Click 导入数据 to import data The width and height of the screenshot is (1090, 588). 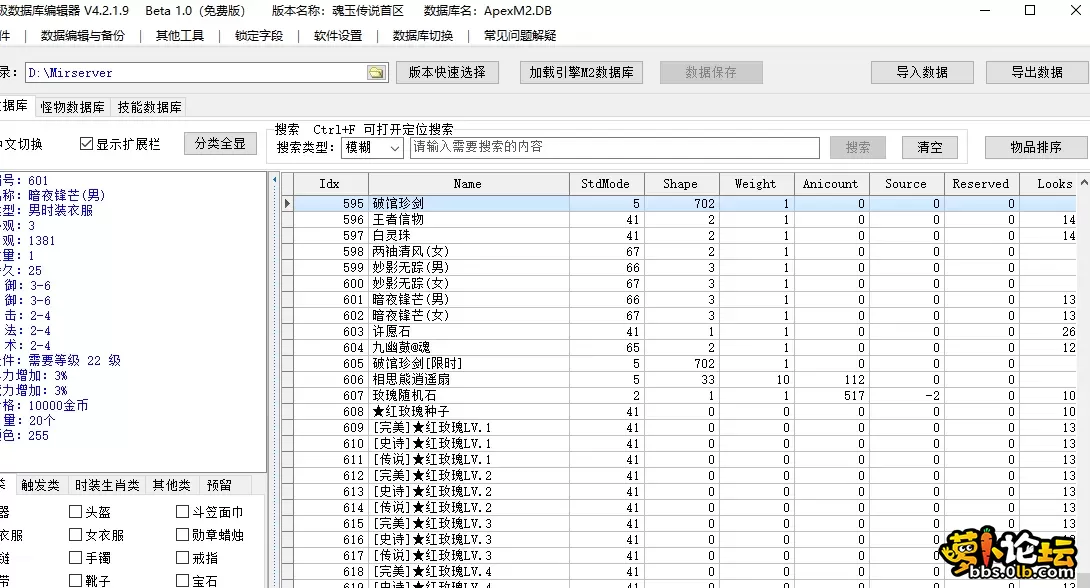pyautogui.click(x=922, y=71)
